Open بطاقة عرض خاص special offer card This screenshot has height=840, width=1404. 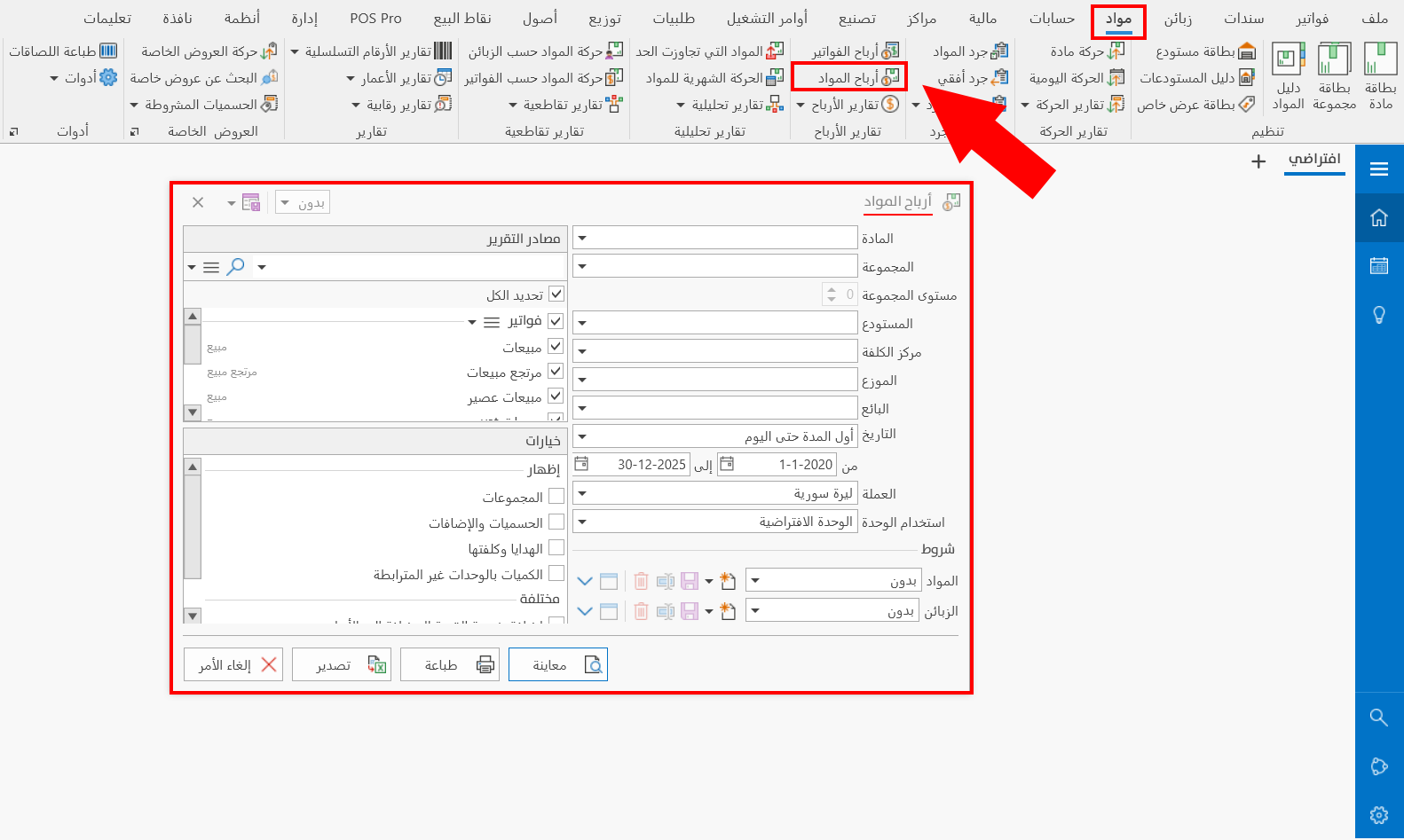tap(1196, 105)
